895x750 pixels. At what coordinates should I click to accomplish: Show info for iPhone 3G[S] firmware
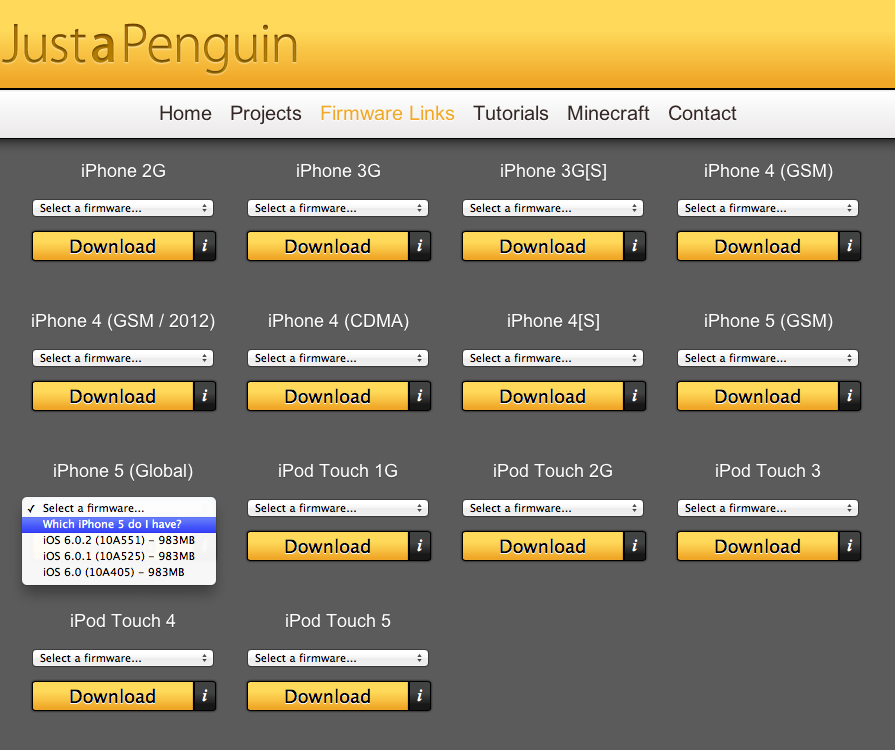pyautogui.click(x=635, y=246)
